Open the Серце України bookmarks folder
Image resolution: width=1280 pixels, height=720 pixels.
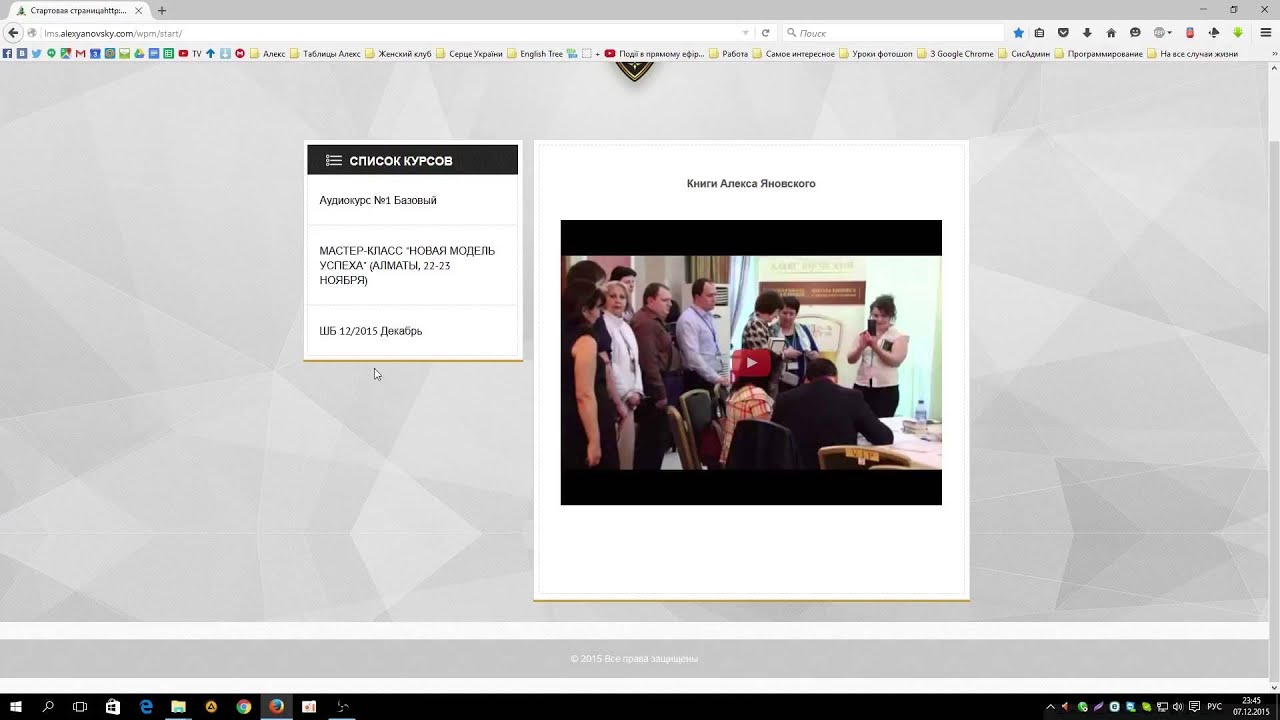pyautogui.click(x=469, y=54)
